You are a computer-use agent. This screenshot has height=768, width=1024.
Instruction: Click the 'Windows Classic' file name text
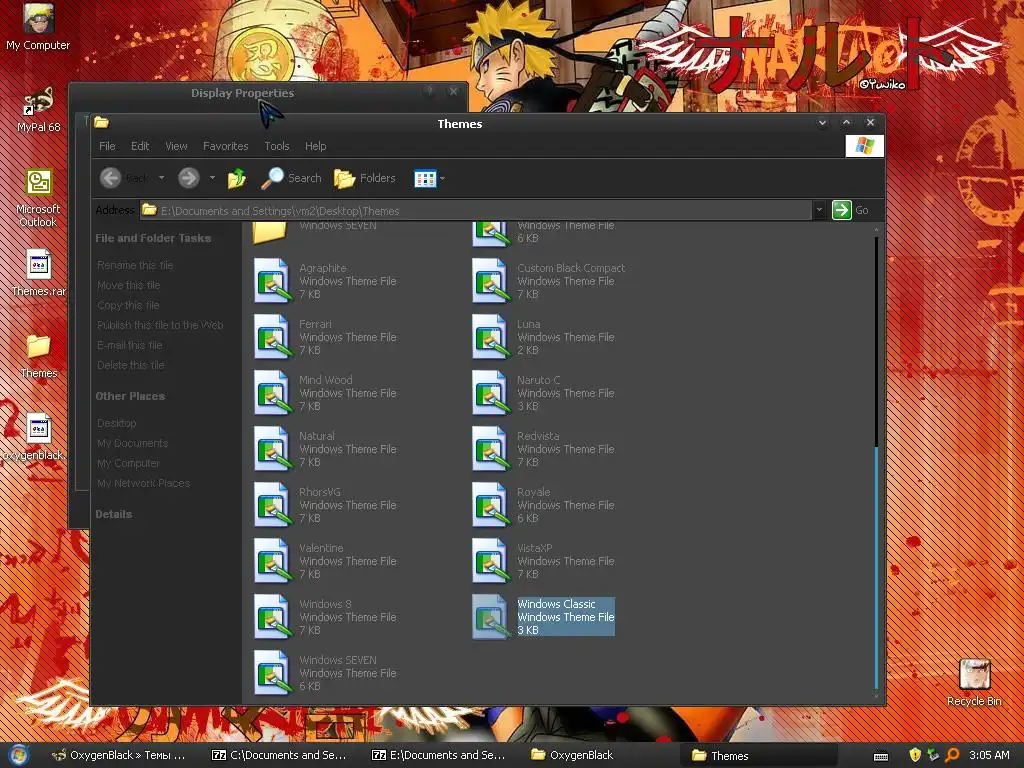point(556,604)
